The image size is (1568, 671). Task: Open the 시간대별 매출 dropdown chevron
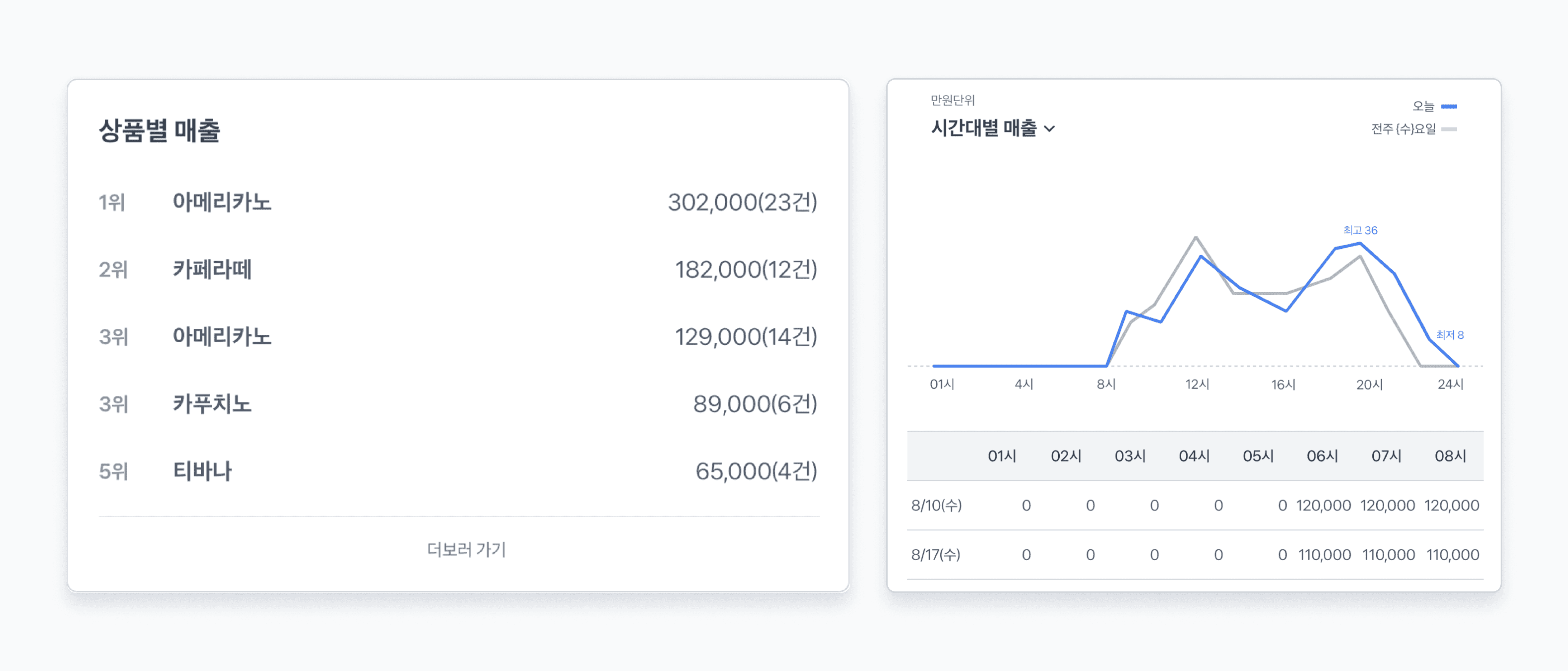click(1049, 129)
